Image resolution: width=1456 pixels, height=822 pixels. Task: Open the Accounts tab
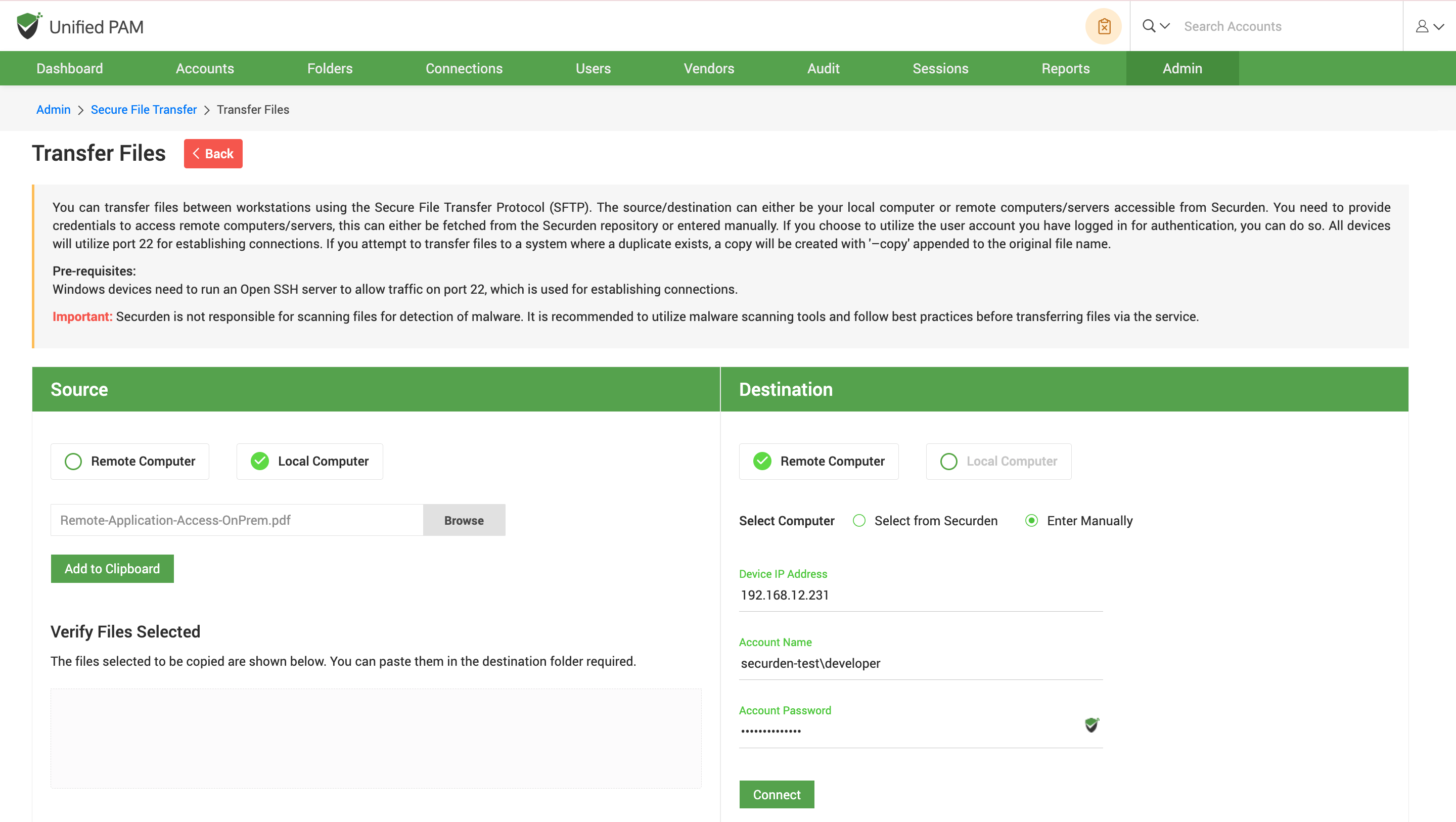[x=205, y=68]
